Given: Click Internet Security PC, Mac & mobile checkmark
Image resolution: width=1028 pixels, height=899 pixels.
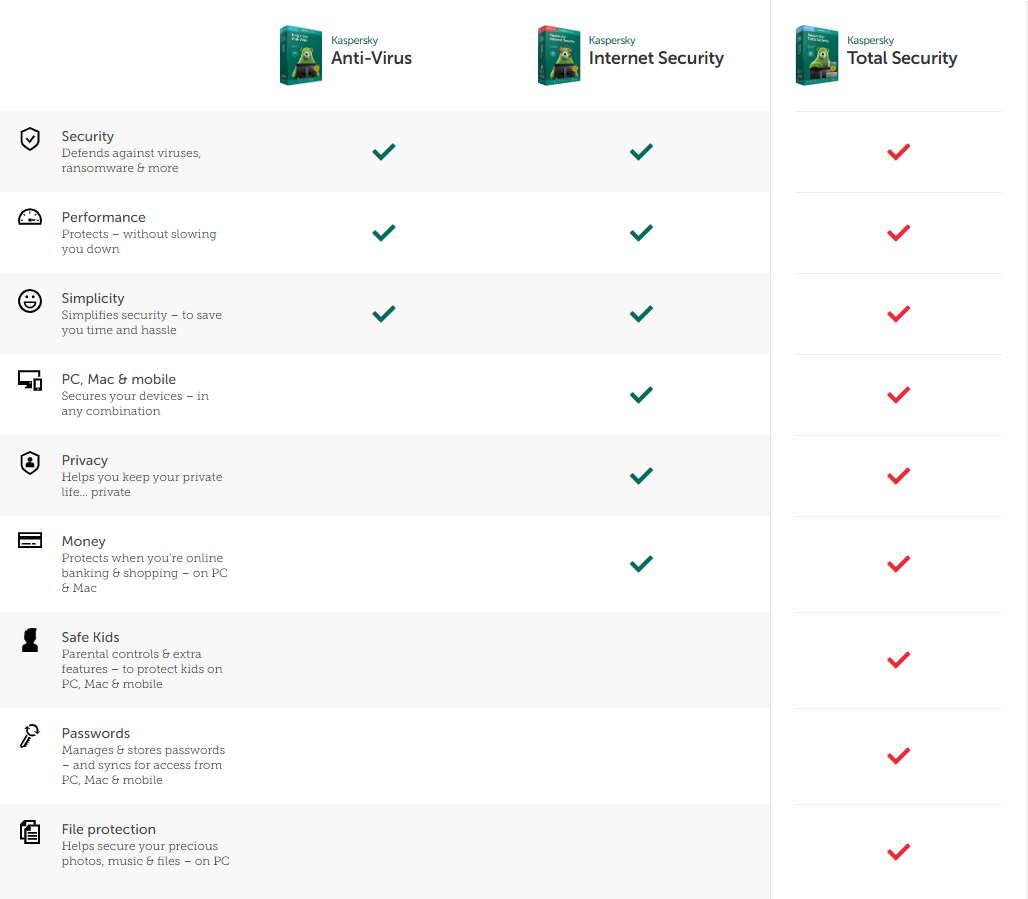Looking at the screenshot, I should (x=641, y=395).
